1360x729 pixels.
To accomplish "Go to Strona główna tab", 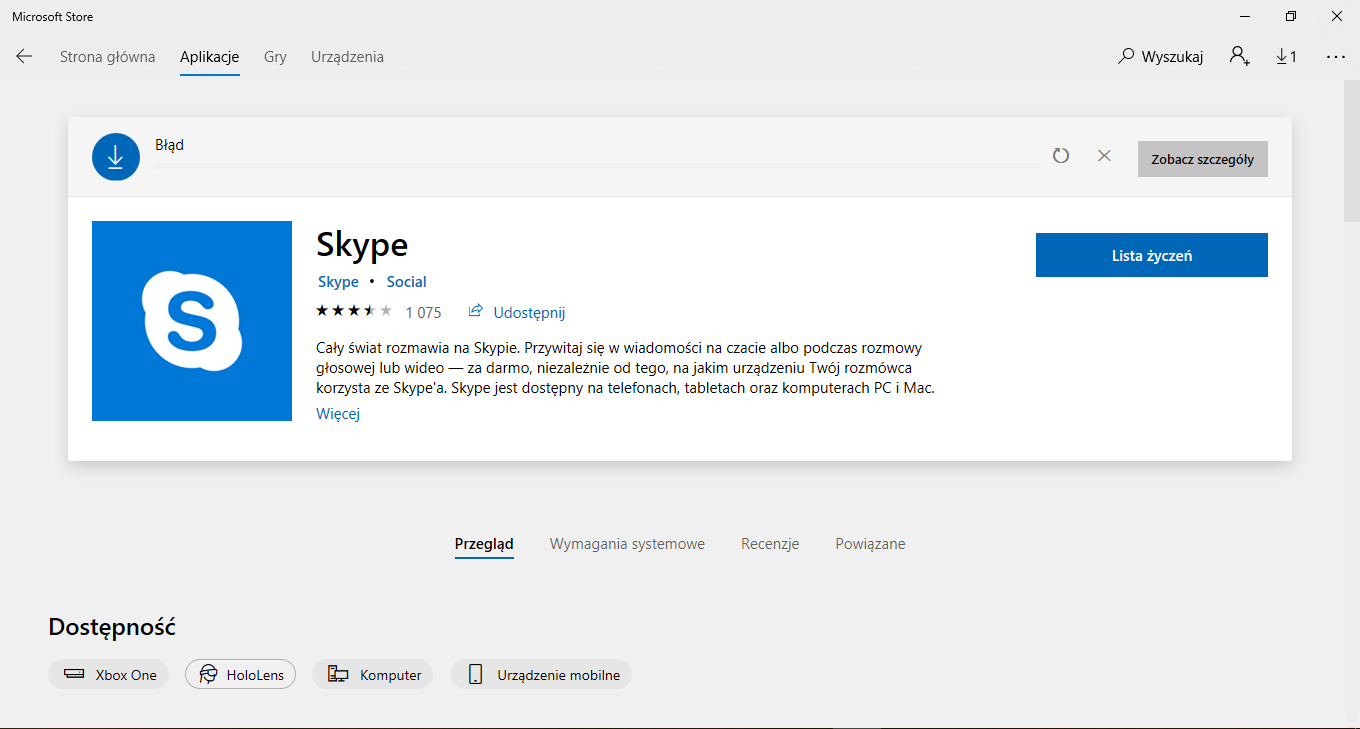I will [x=108, y=57].
